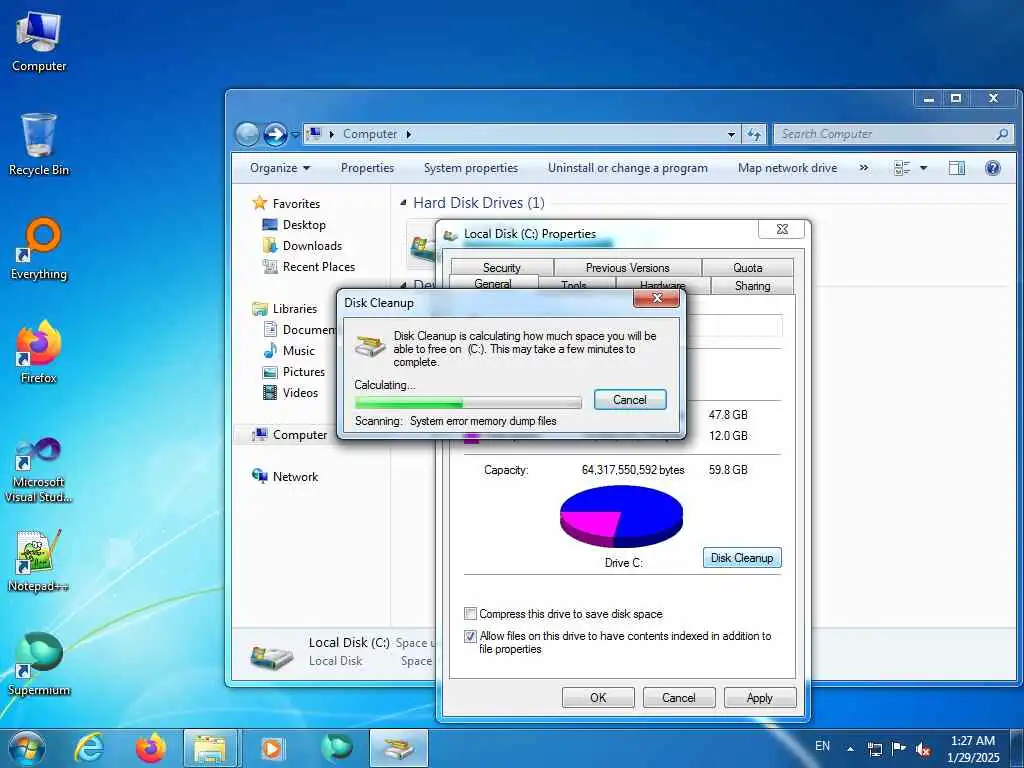Viewport: 1024px width, 768px height.
Task: Open the Microsoft Visual Studio desktop shortcut
Action: click(x=39, y=470)
